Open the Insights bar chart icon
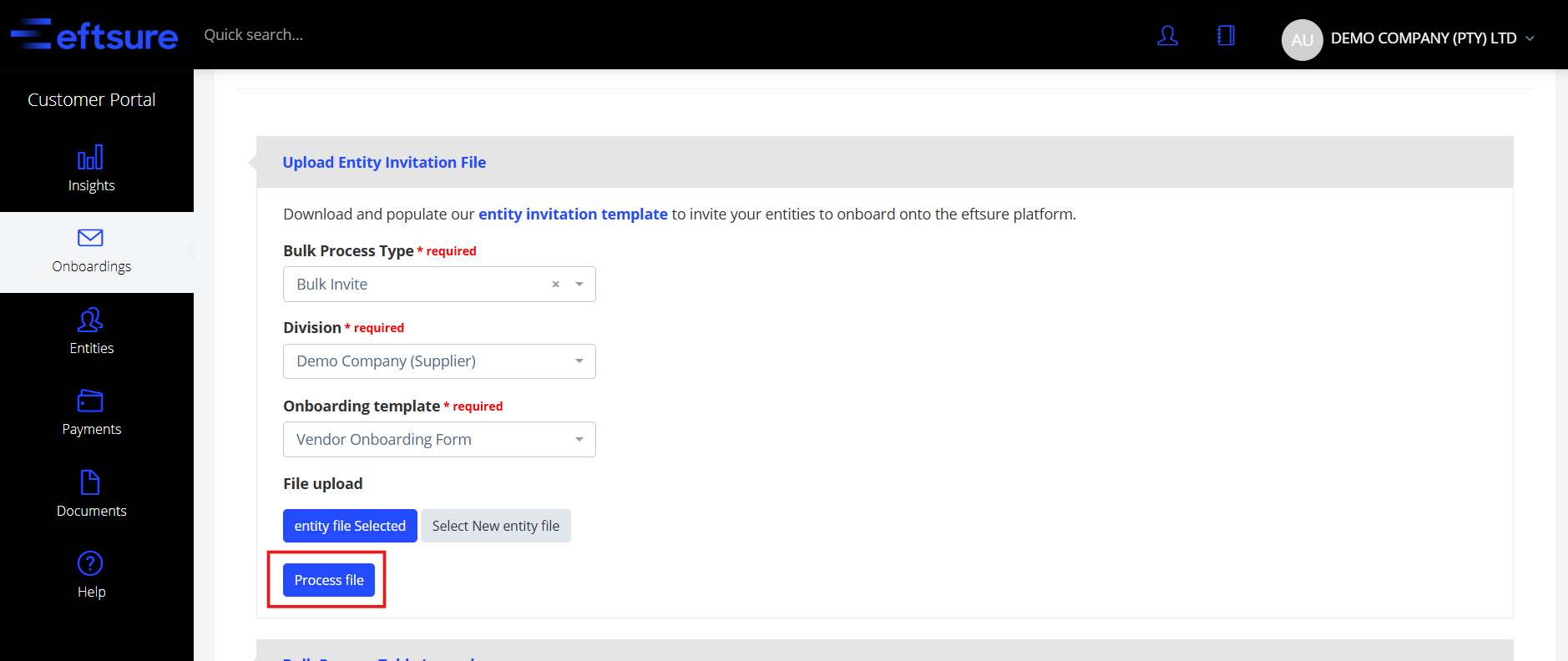Image resolution: width=1568 pixels, height=661 pixels. click(x=90, y=158)
